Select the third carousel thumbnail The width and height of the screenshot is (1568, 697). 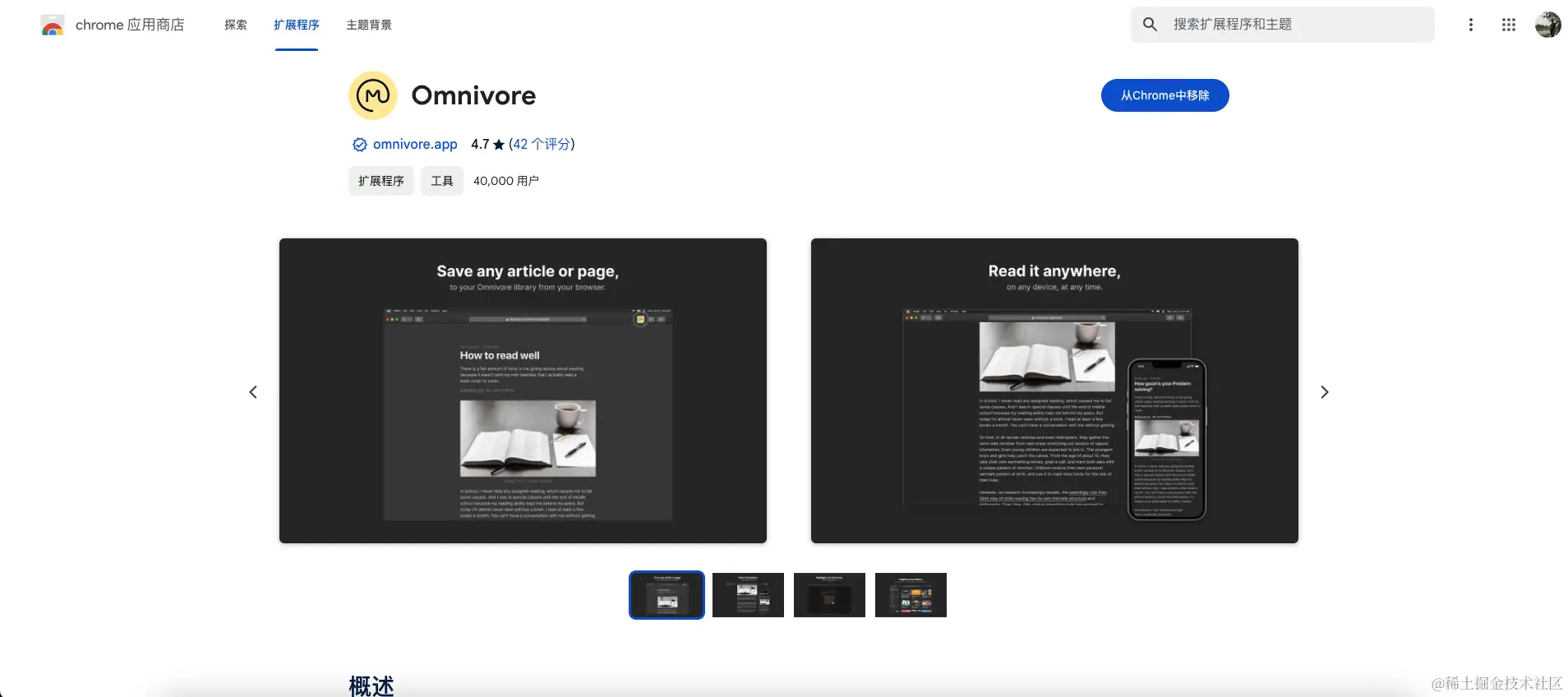pyautogui.click(x=829, y=595)
